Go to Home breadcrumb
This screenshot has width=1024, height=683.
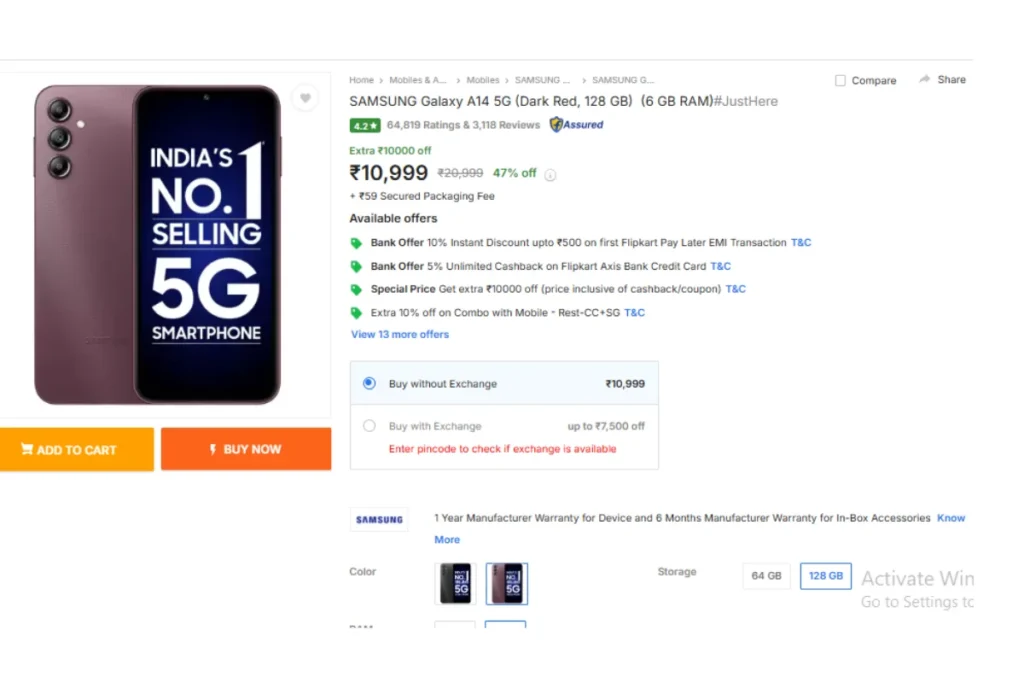pyautogui.click(x=361, y=80)
